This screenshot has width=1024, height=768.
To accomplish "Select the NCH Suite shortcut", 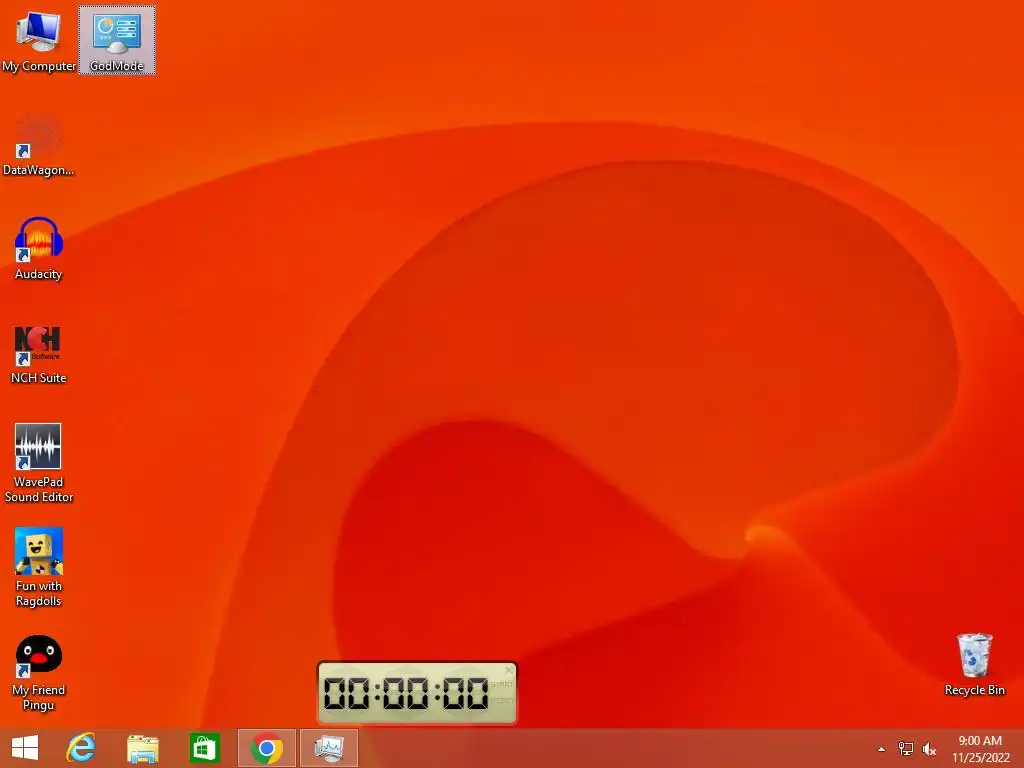I will (x=39, y=353).
